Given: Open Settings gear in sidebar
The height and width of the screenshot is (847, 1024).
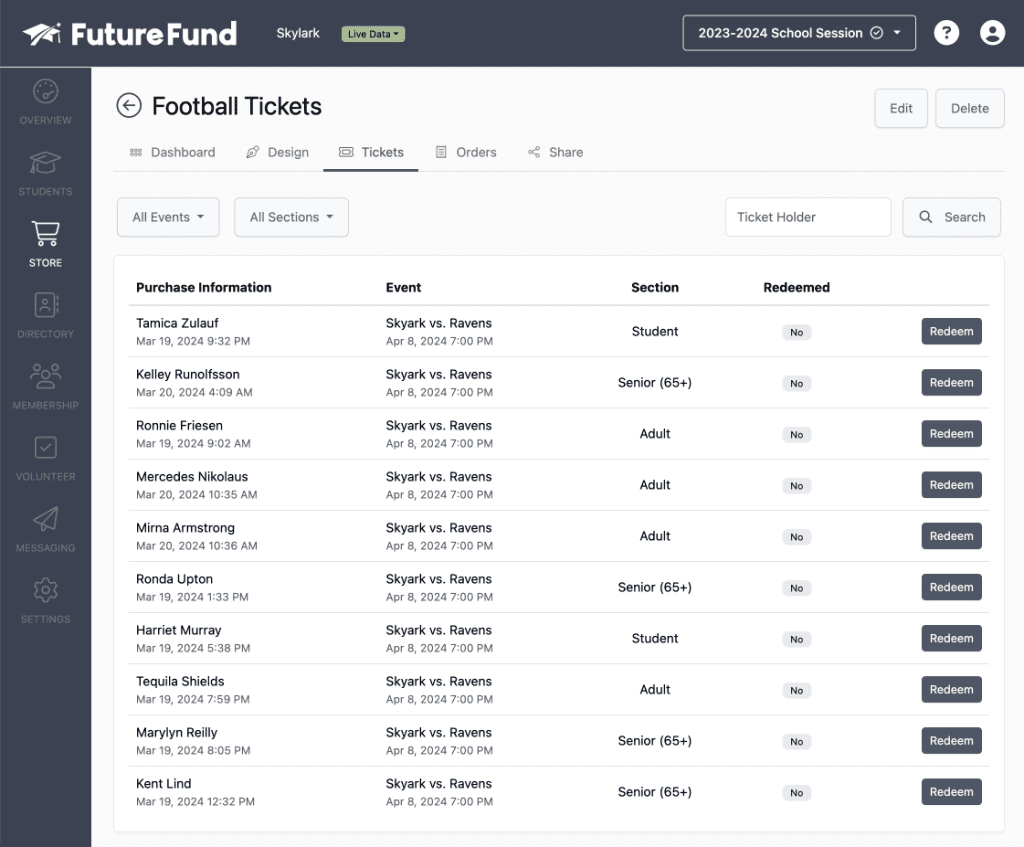Looking at the screenshot, I should click(x=45, y=590).
